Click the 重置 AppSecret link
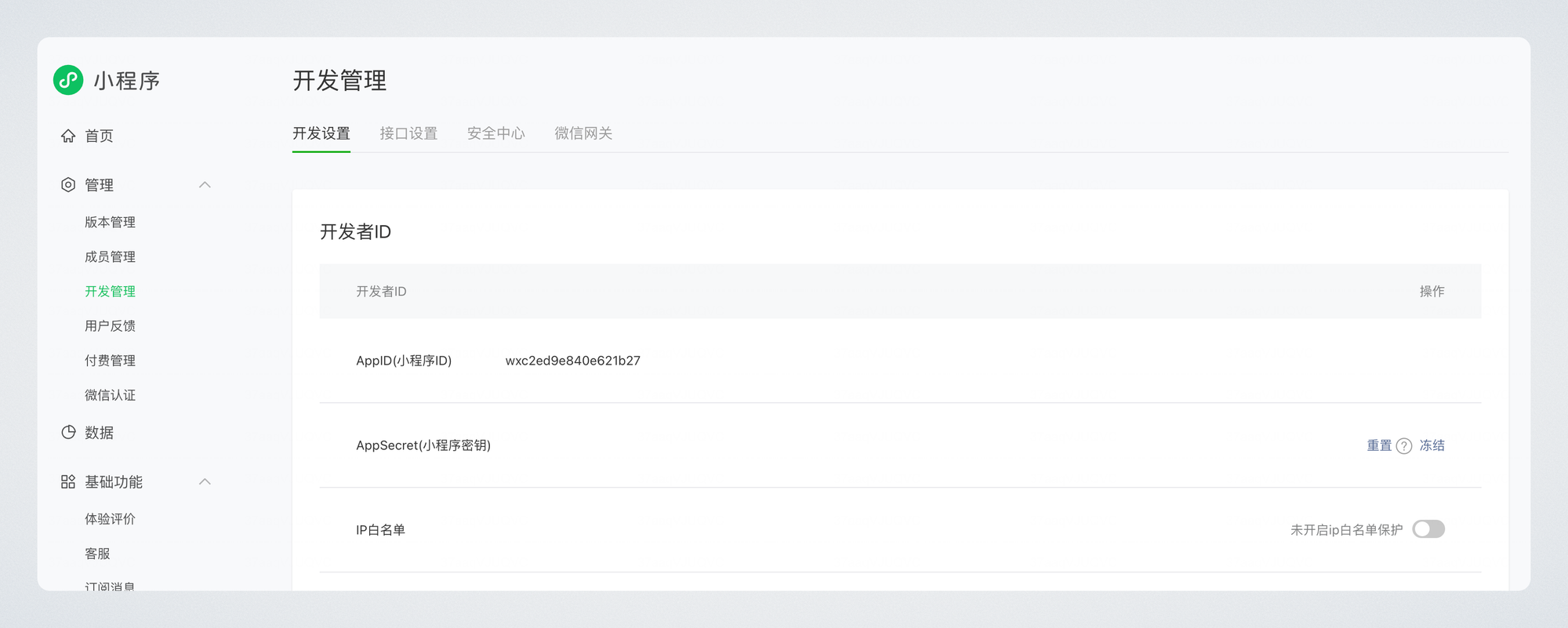 click(1378, 445)
